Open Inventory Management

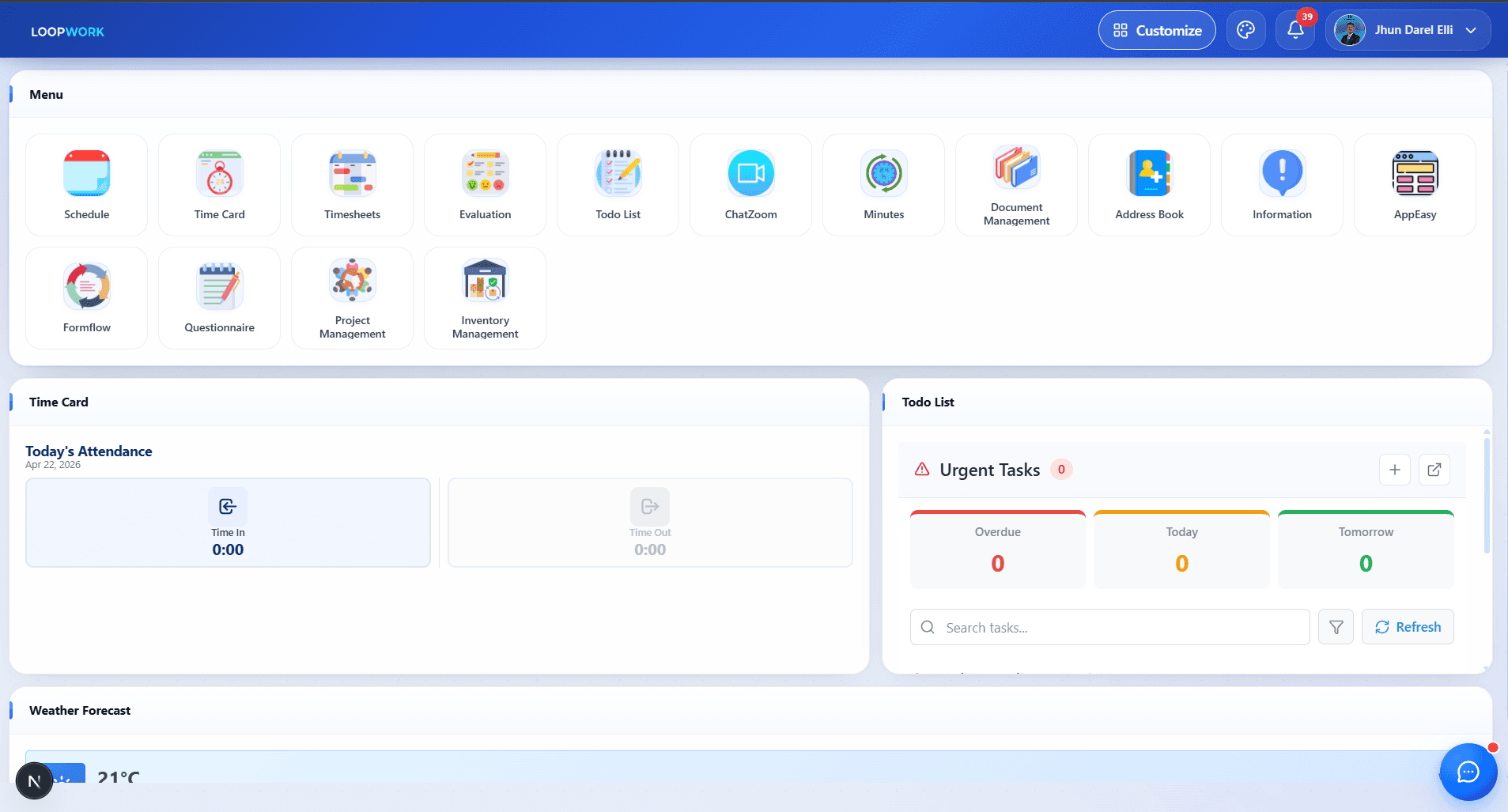point(485,298)
